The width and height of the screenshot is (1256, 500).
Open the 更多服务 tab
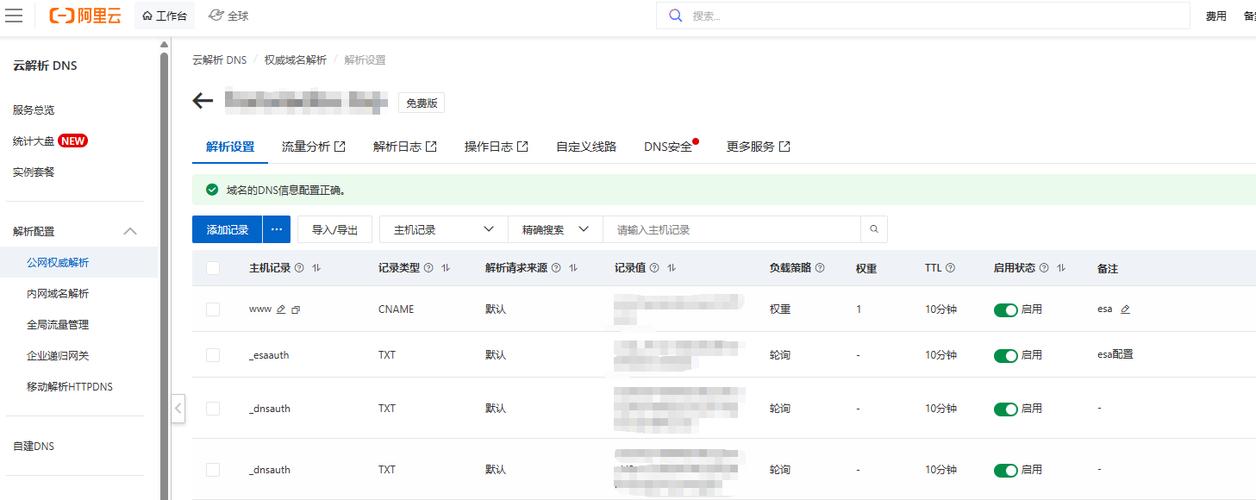[758, 146]
